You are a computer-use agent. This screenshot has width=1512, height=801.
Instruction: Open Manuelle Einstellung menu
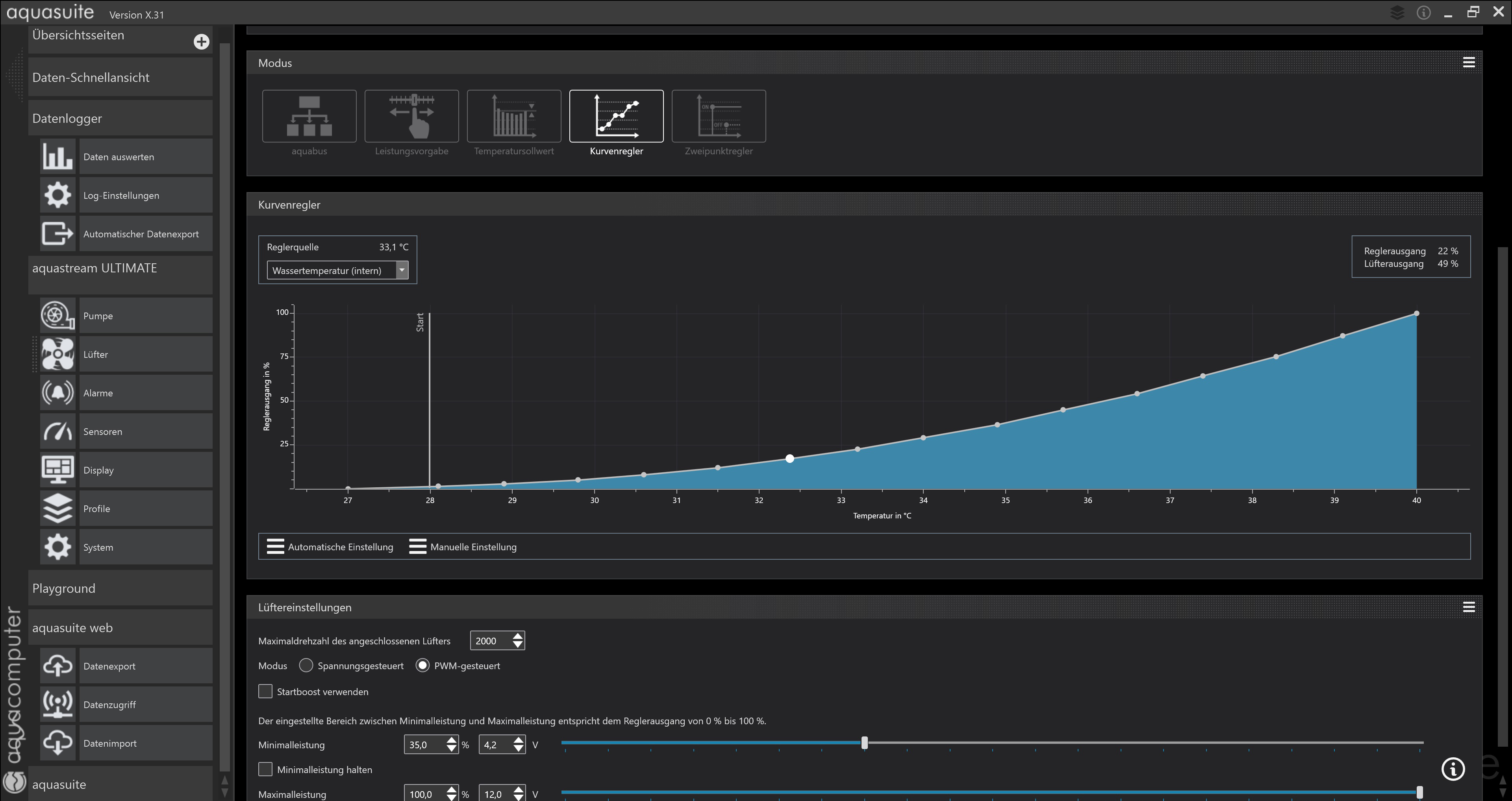click(x=463, y=547)
